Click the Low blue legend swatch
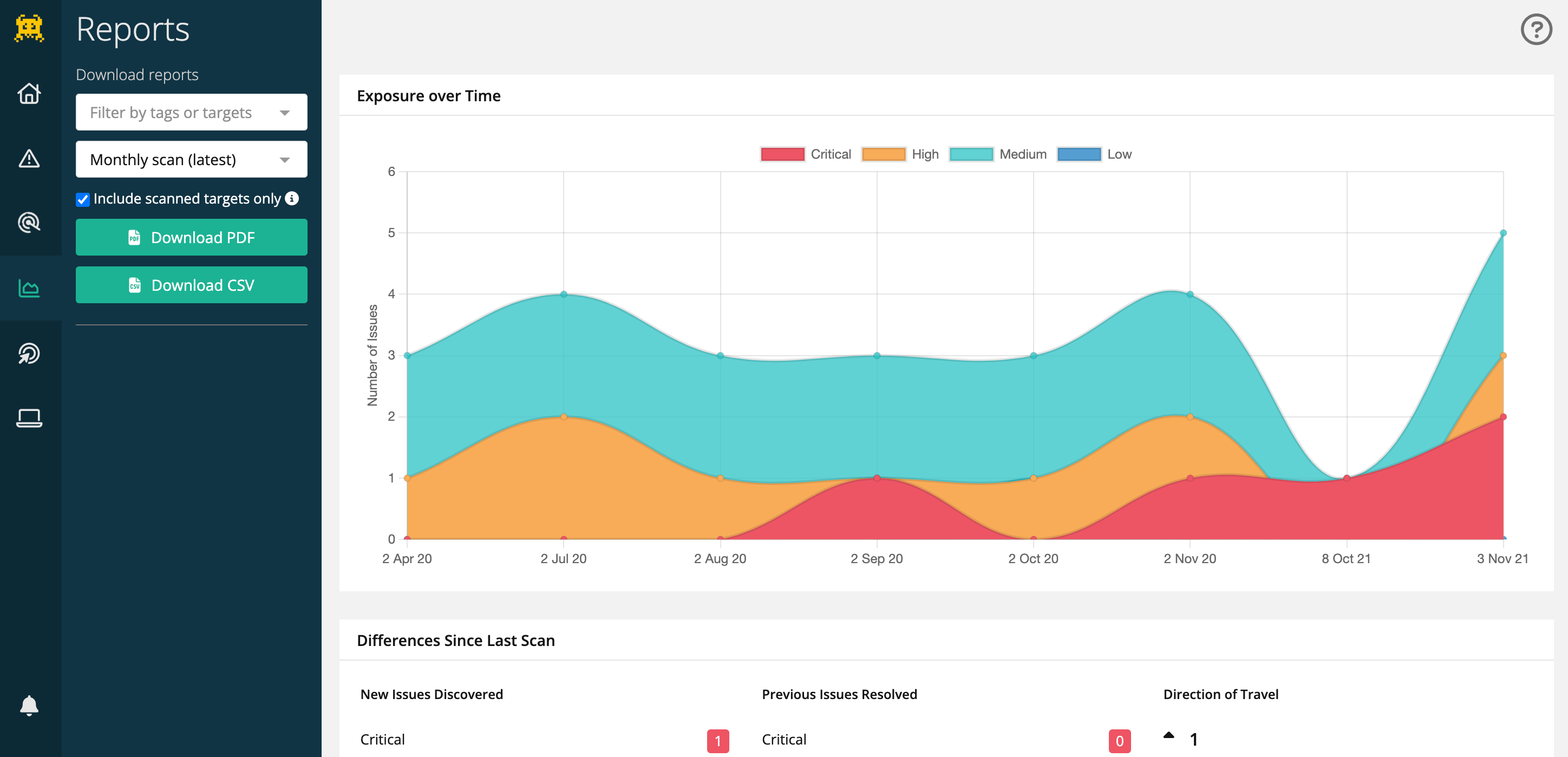Viewport: 1568px width, 757px height. coord(1079,154)
